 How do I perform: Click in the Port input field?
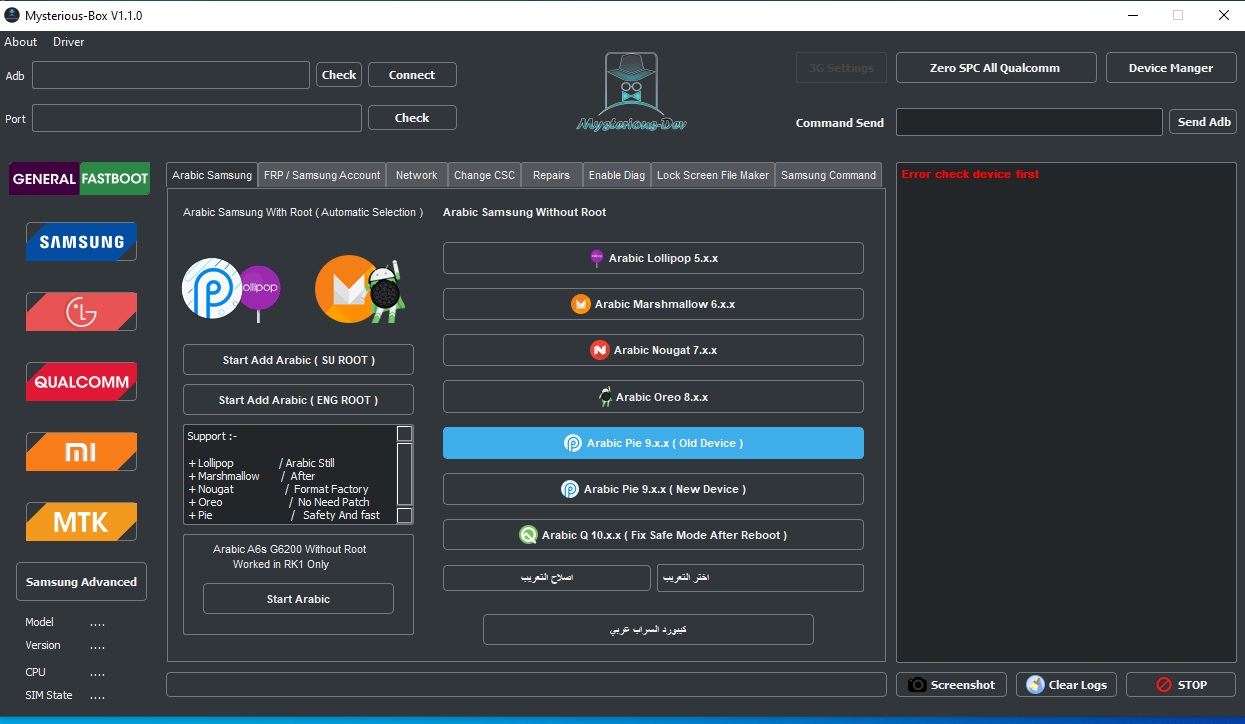[197, 118]
